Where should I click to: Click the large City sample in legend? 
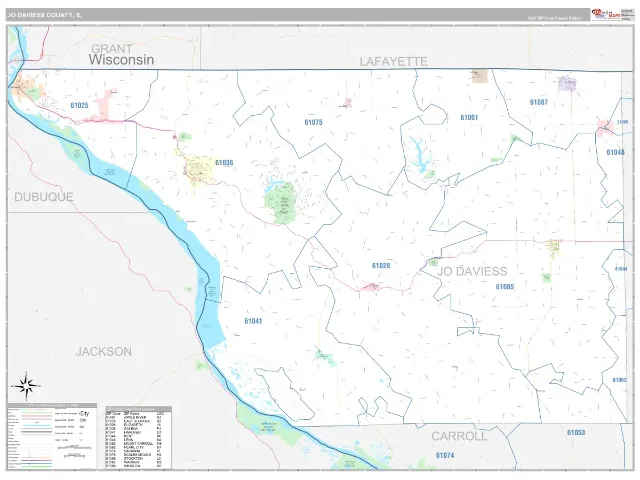pos(84,413)
